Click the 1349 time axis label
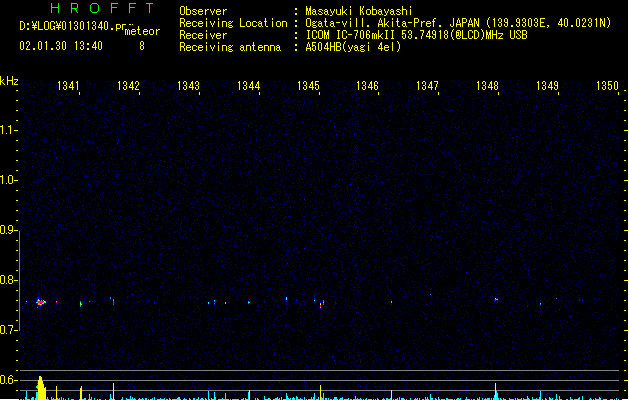This screenshot has width=629, height=400. pos(547,86)
